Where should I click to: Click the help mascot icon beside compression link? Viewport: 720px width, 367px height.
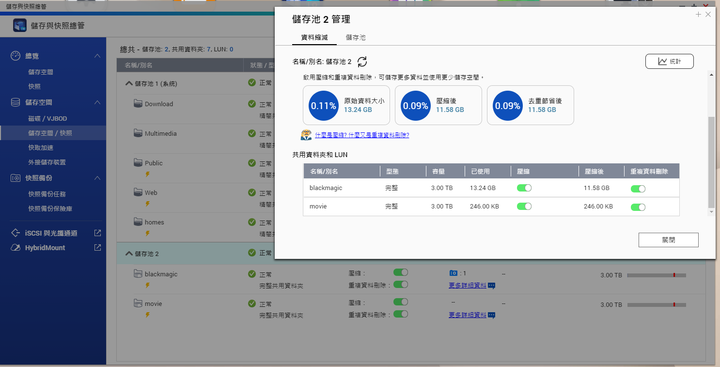coord(306,135)
